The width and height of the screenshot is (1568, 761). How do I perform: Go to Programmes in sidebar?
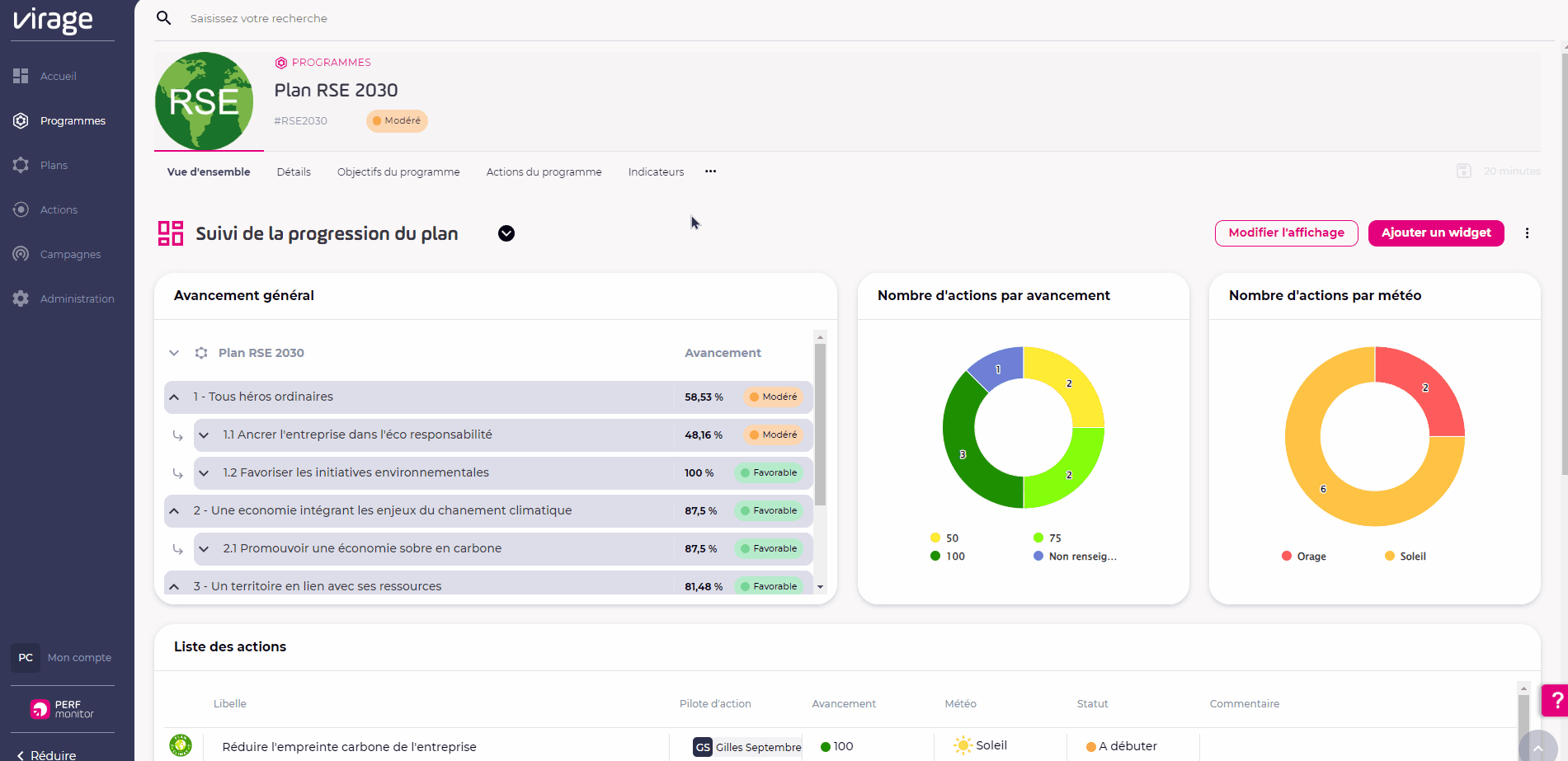point(73,120)
